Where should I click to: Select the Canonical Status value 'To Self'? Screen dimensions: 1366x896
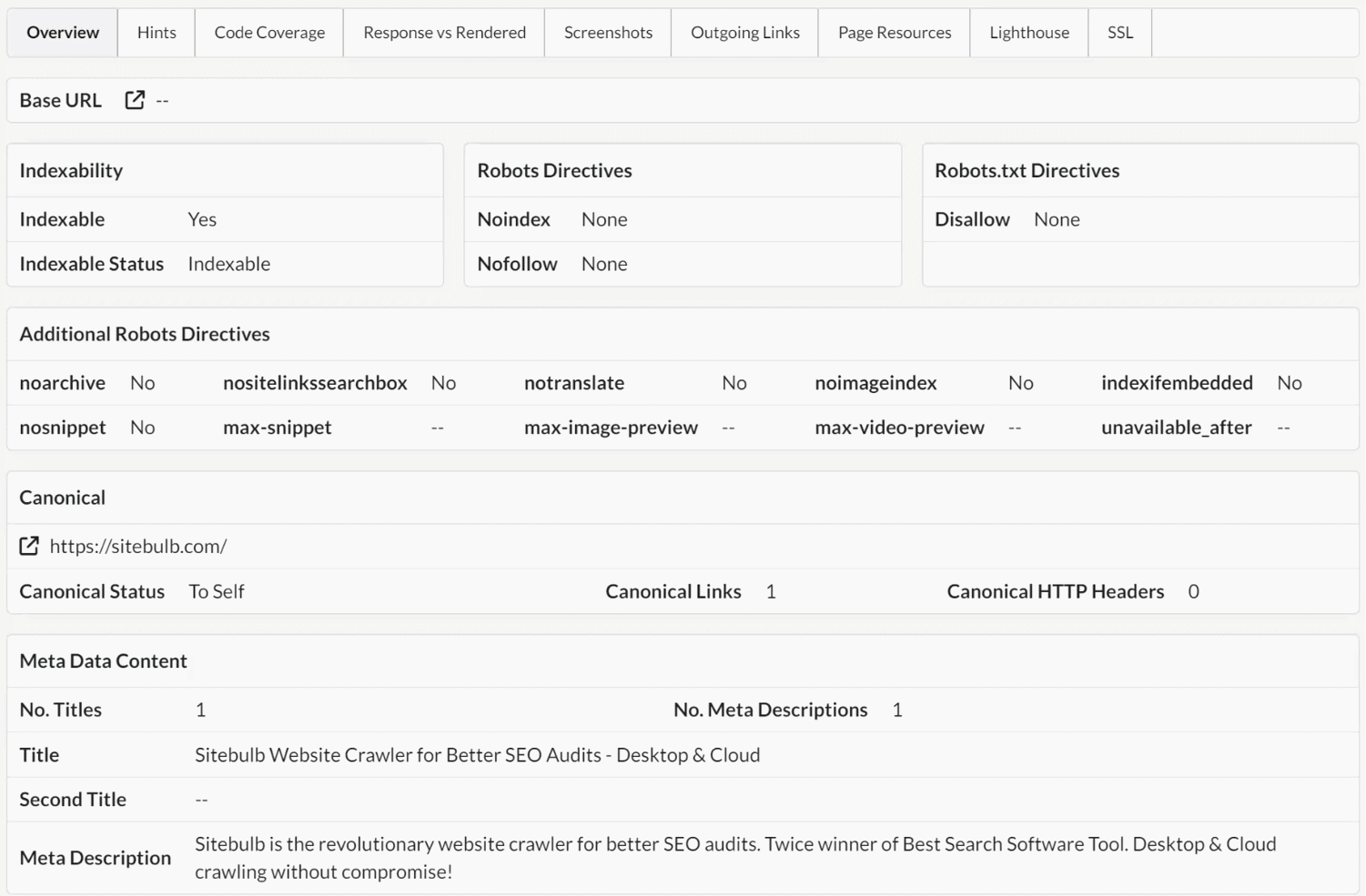[217, 591]
